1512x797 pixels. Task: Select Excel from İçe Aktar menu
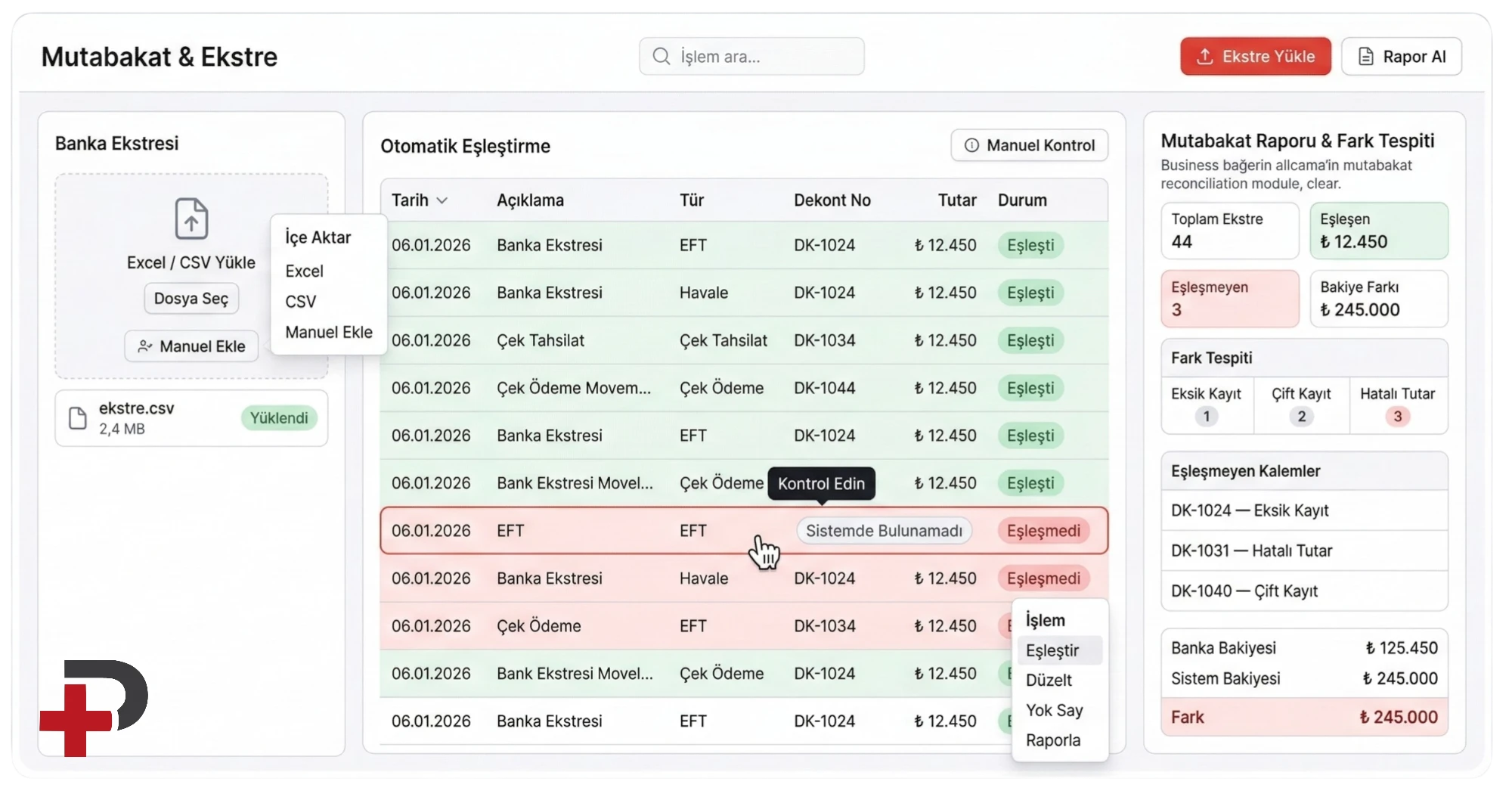tap(304, 271)
